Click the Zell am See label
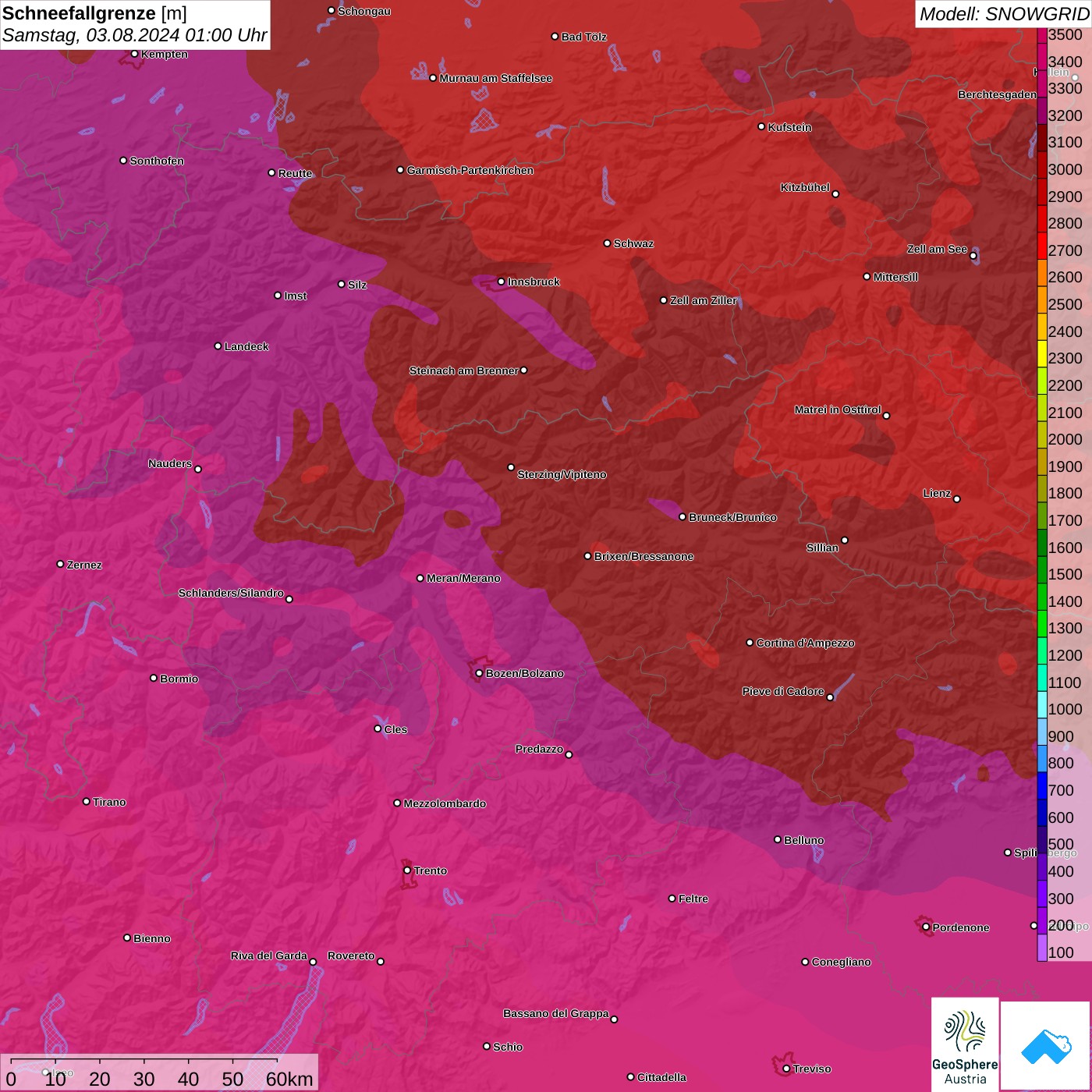1092x1092 pixels. [x=937, y=249]
